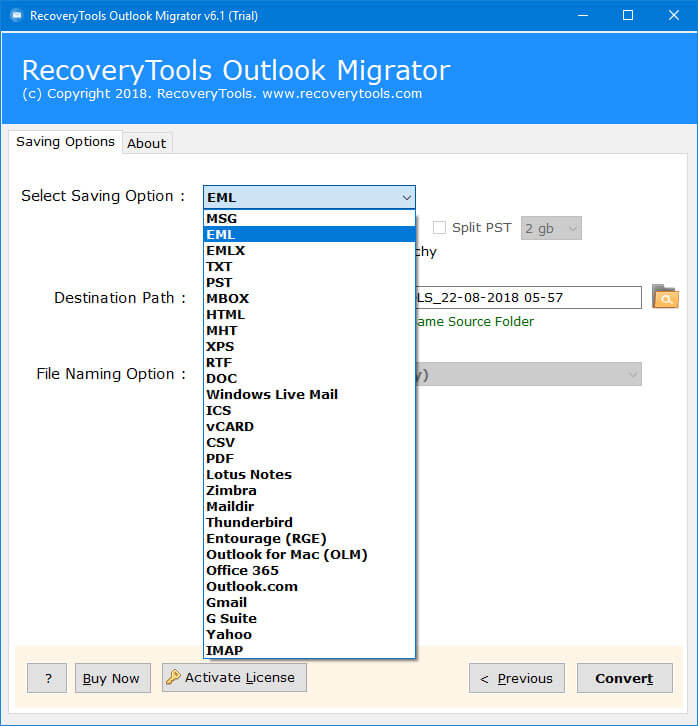Select XPS saving format
Image resolution: width=698 pixels, height=726 pixels.
(309, 346)
